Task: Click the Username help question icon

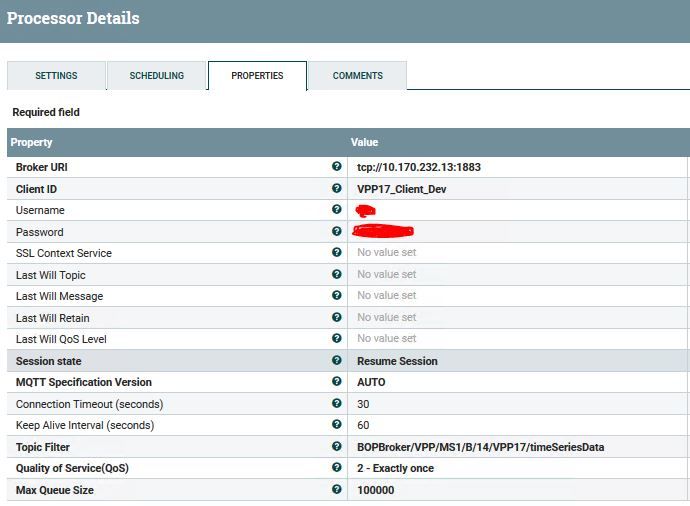Action: (x=337, y=209)
